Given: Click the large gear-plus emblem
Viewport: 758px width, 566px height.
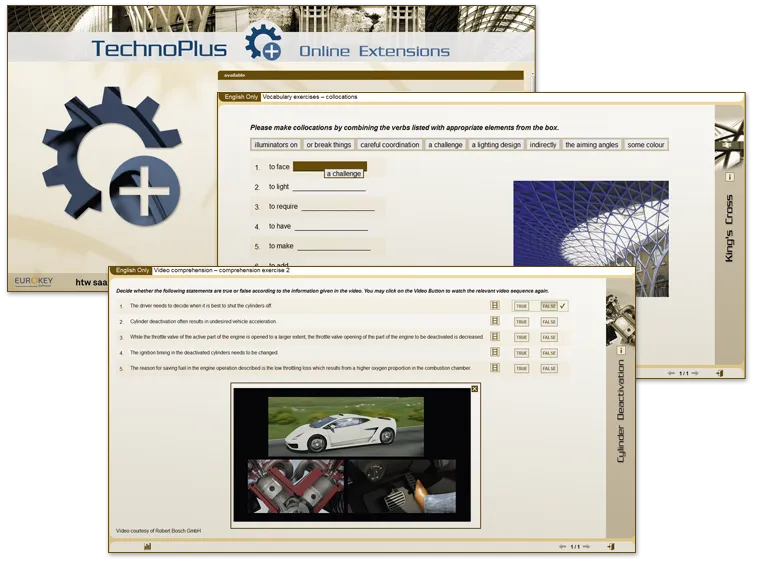Looking at the screenshot, I should pyautogui.click(x=112, y=156).
